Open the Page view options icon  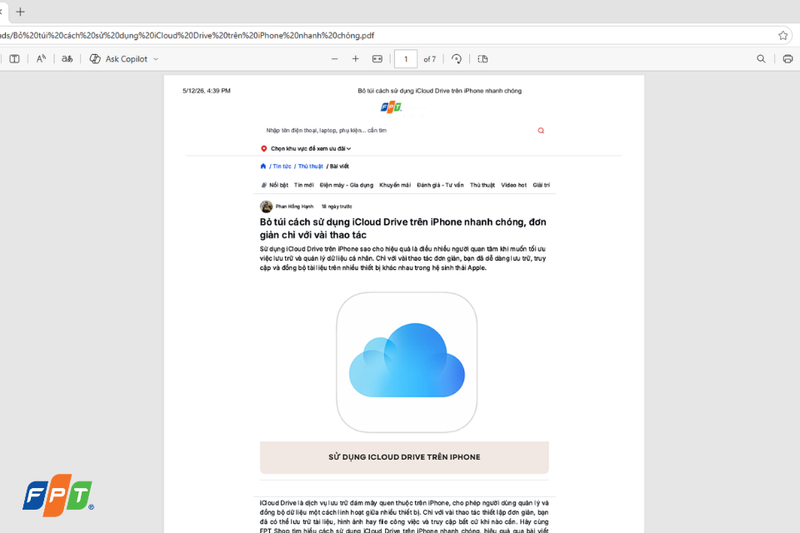483,59
